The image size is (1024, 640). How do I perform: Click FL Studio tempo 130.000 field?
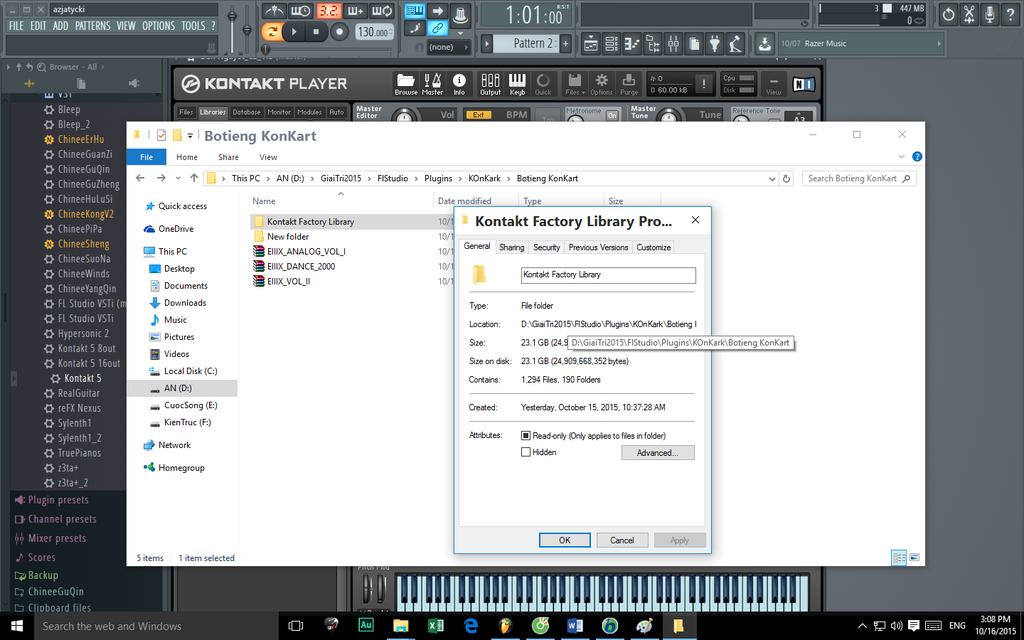click(375, 31)
